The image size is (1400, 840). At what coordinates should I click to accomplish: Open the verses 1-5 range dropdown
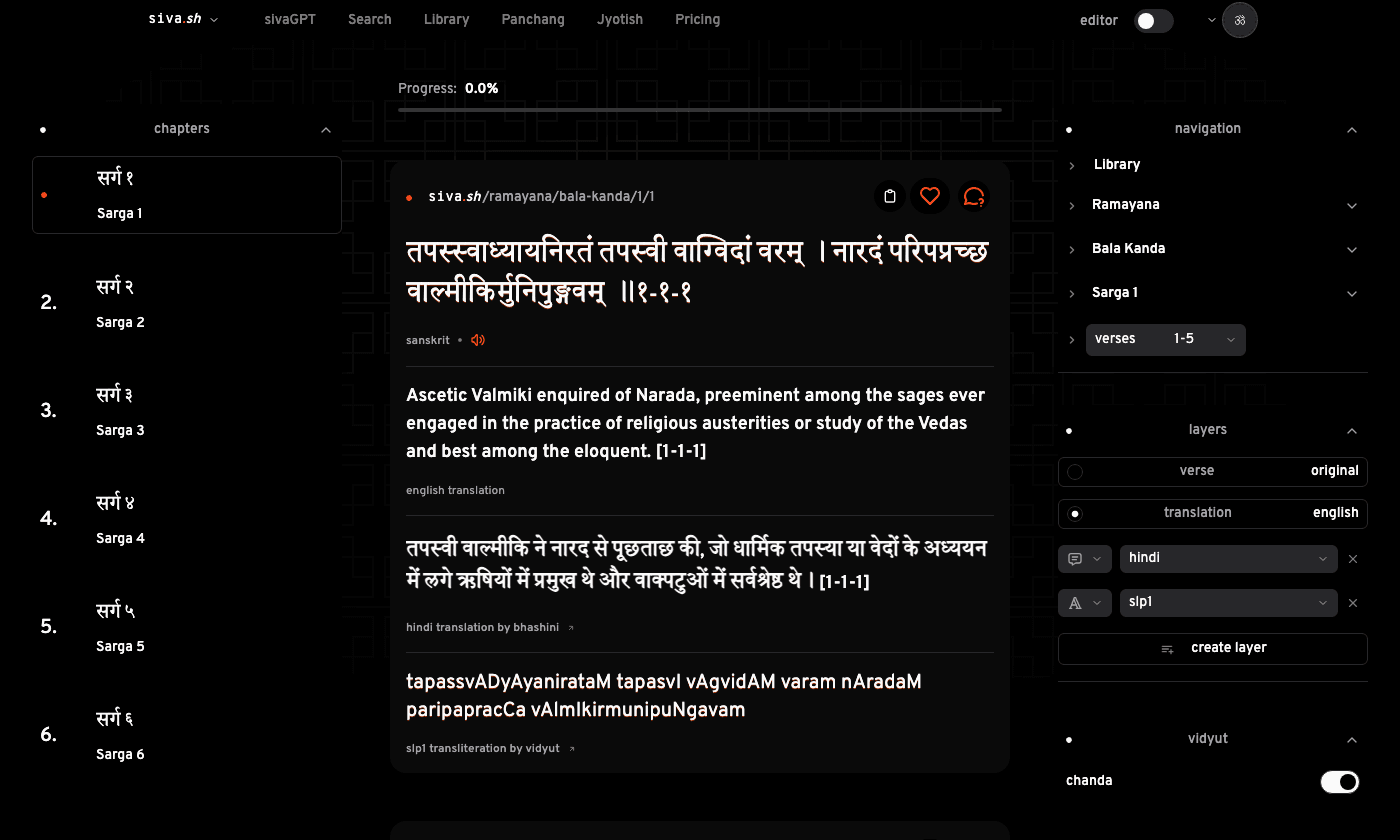(x=1166, y=339)
